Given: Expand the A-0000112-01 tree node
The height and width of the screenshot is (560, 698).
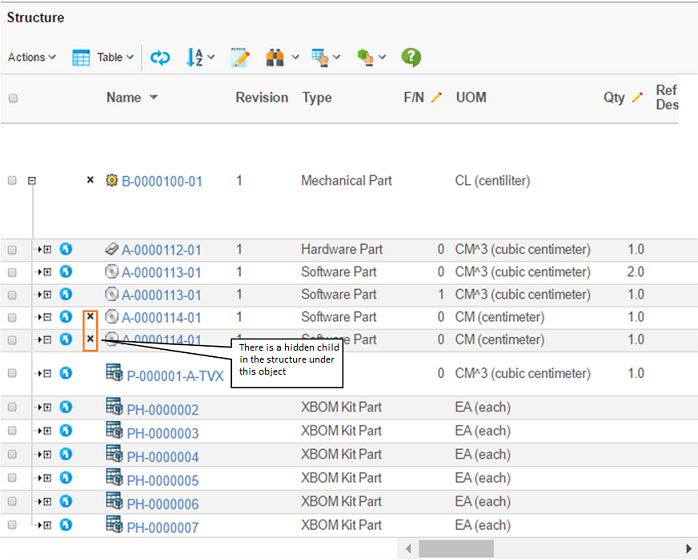Looking at the screenshot, I should click(46, 249).
